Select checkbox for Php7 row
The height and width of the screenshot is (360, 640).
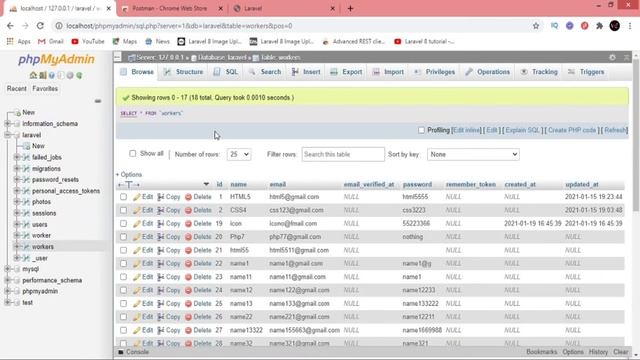[x=123, y=237]
